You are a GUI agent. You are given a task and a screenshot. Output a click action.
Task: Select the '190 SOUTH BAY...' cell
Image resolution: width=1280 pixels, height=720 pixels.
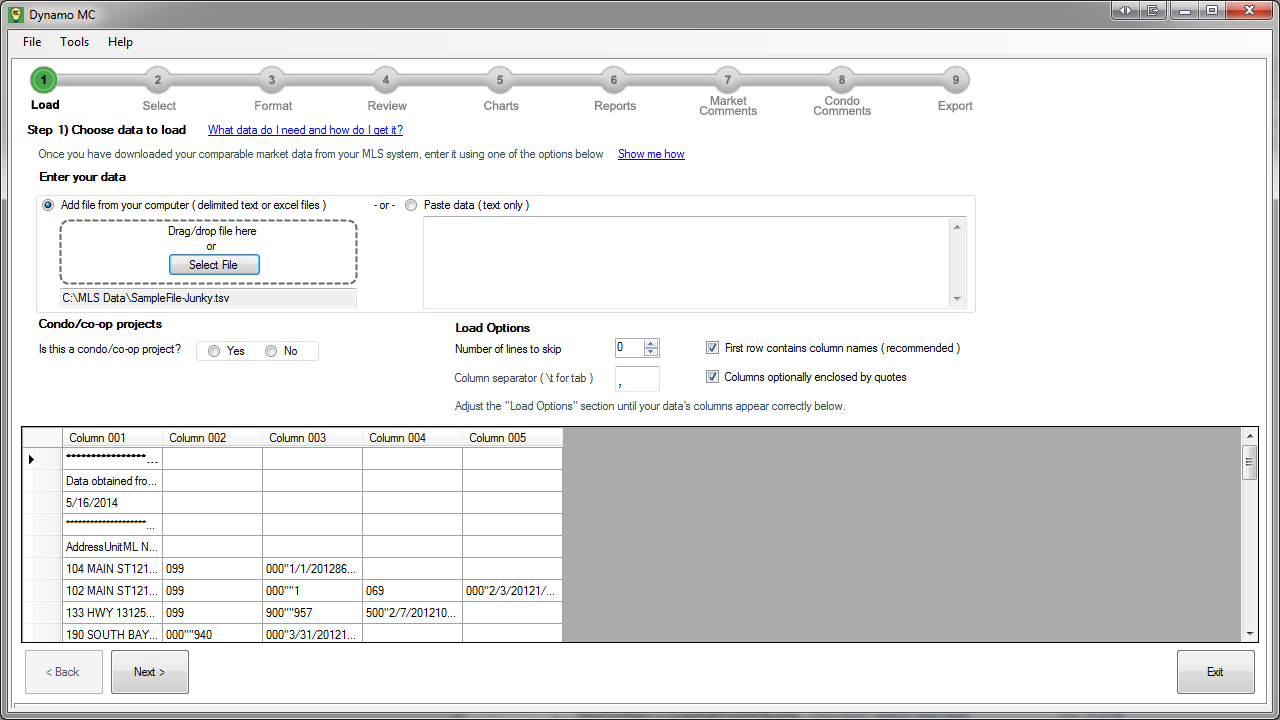pyautogui.click(x=112, y=635)
